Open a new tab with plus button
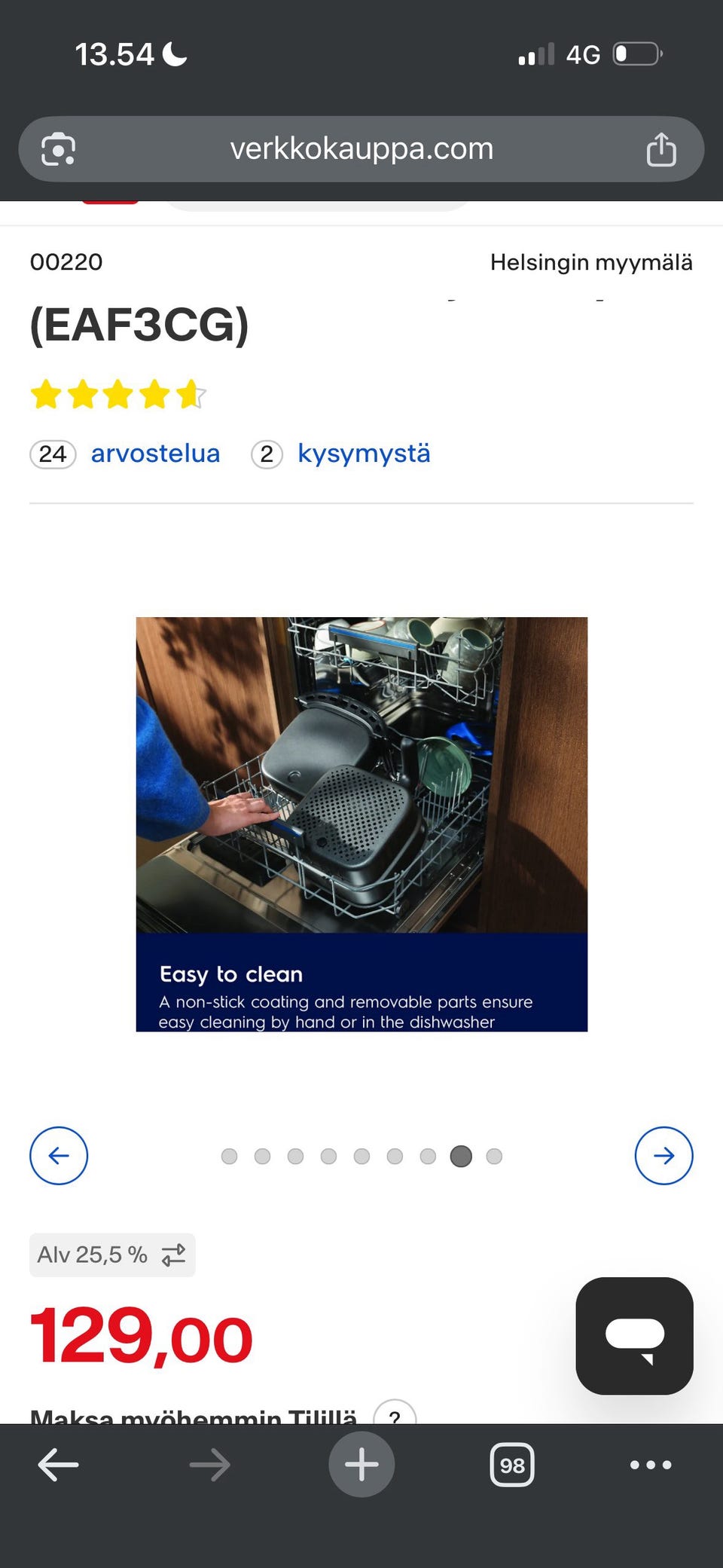This screenshot has height=1568, width=723. coord(361,1464)
